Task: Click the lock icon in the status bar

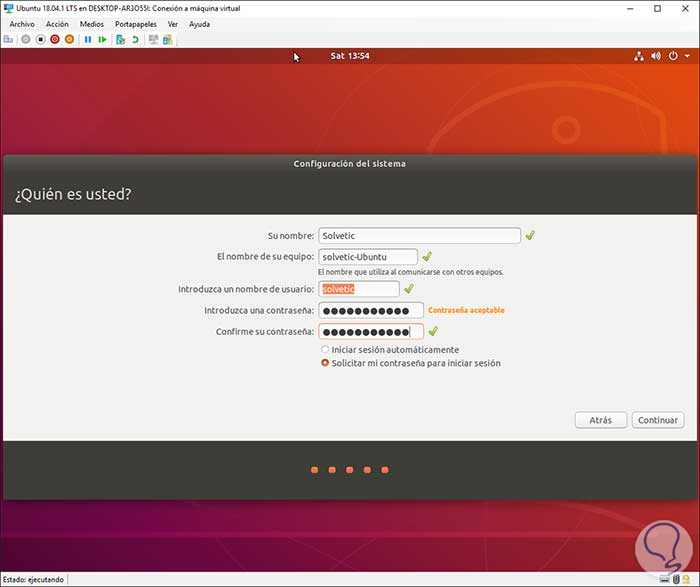Action: [x=686, y=579]
